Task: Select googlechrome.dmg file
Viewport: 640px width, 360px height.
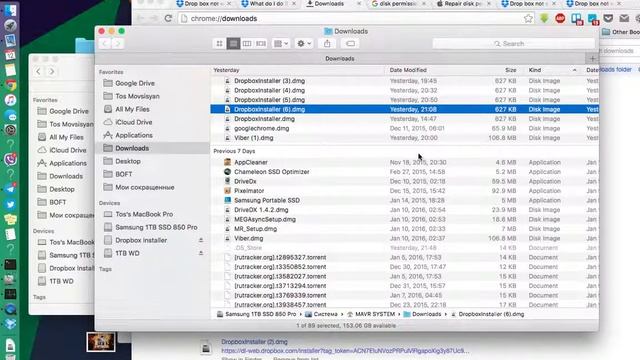Action: [262, 128]
